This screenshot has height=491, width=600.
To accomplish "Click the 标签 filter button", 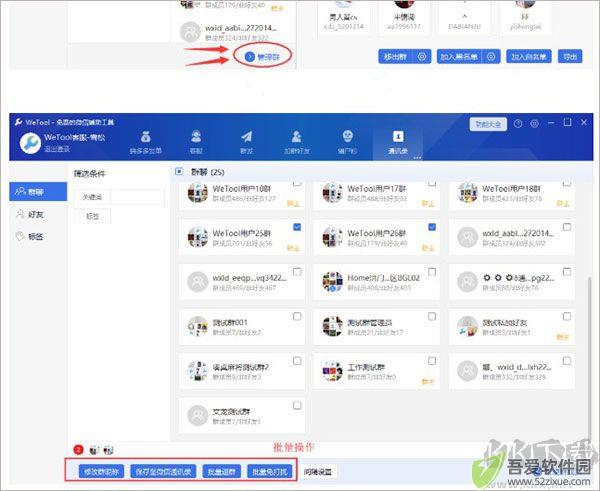I will point(92,216).
